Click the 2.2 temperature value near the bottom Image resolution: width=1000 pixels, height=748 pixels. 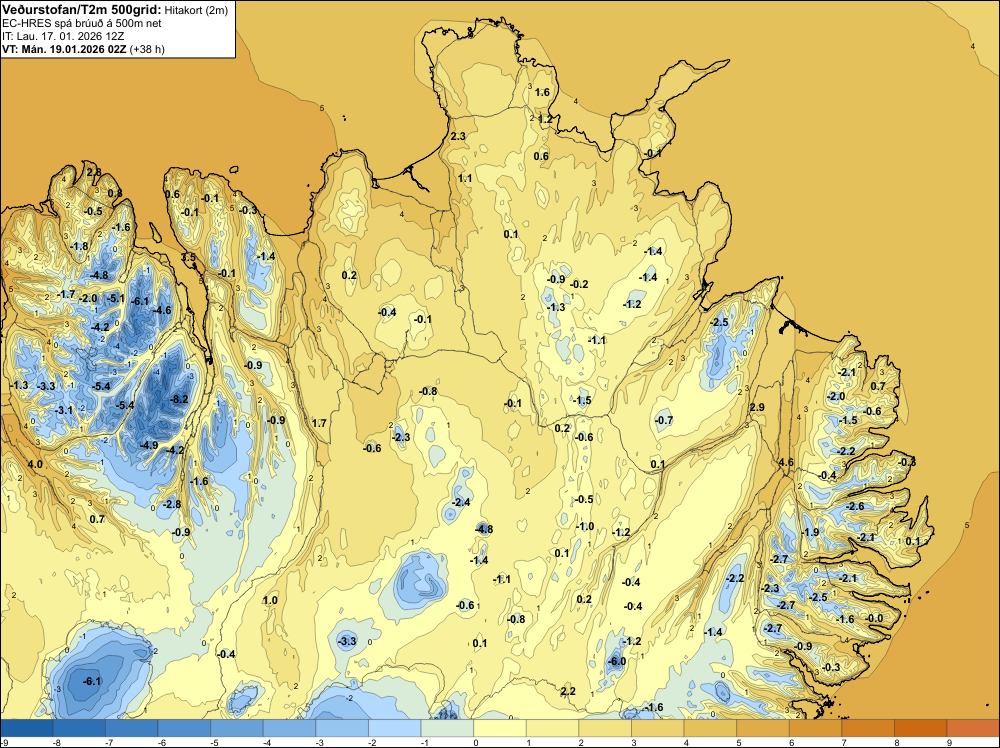pos(568,691)
